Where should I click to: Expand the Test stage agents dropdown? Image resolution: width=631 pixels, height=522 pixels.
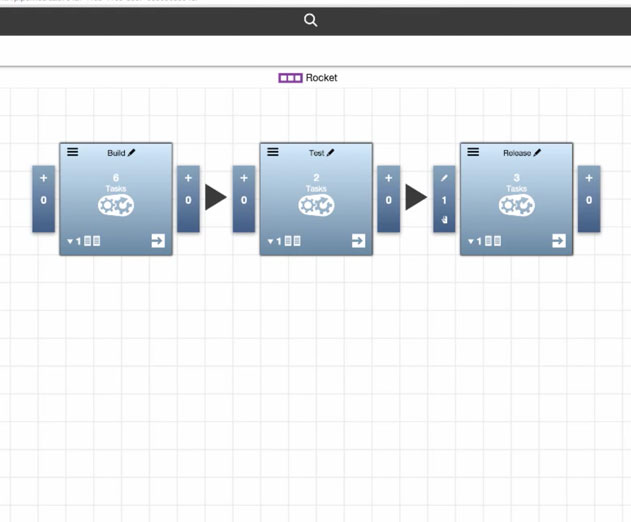270,241
